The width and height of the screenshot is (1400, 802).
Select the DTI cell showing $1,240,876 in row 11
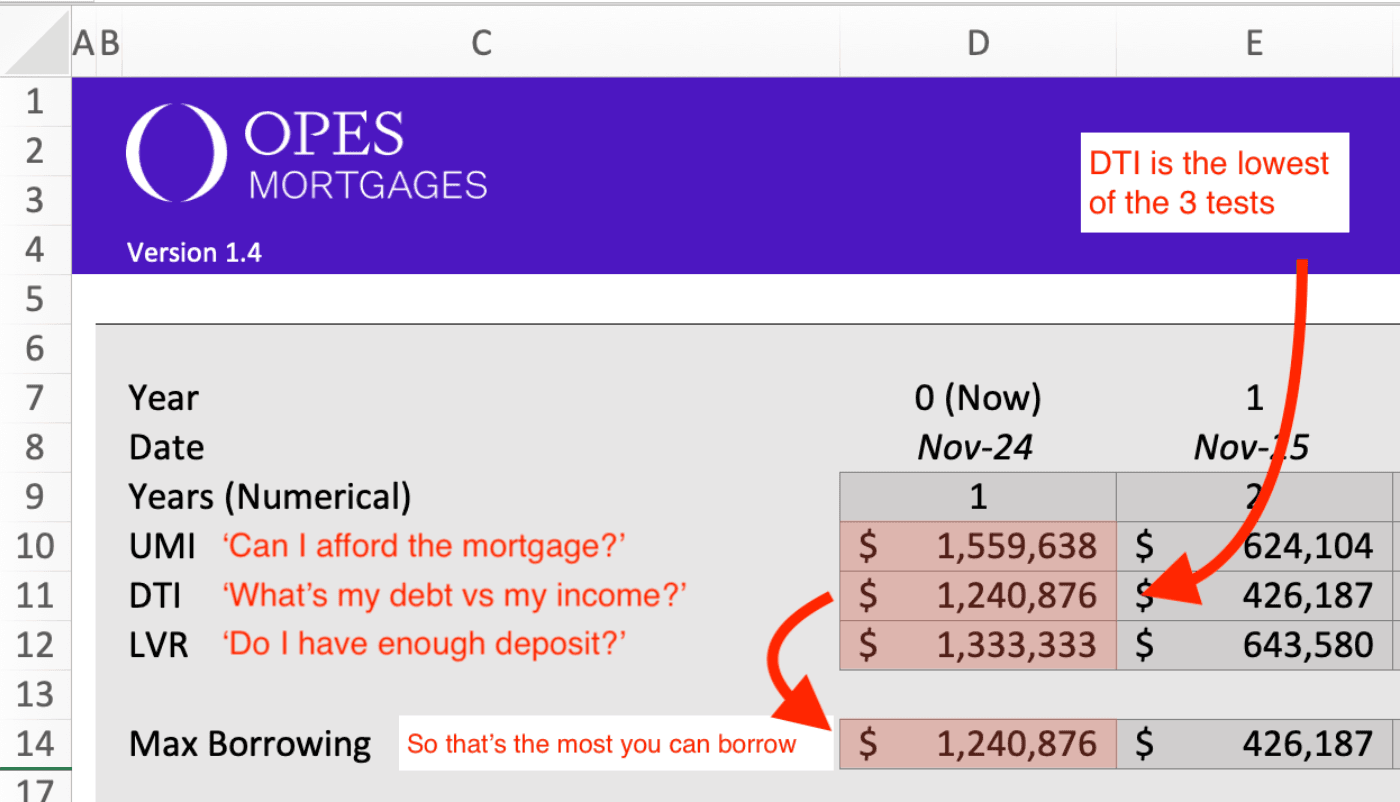click(x=978, y=596)
